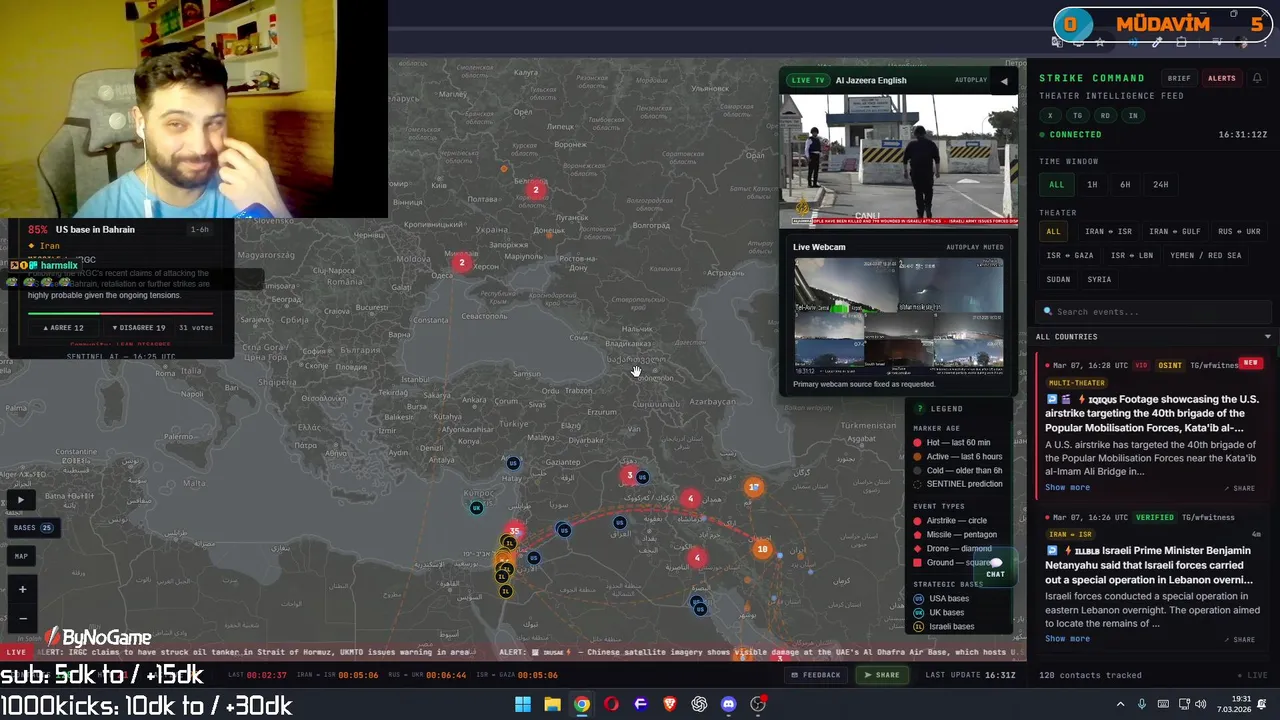Open File Explorer from taskbar
Viewport: 1280px width, 720px height.
(552, 704)
